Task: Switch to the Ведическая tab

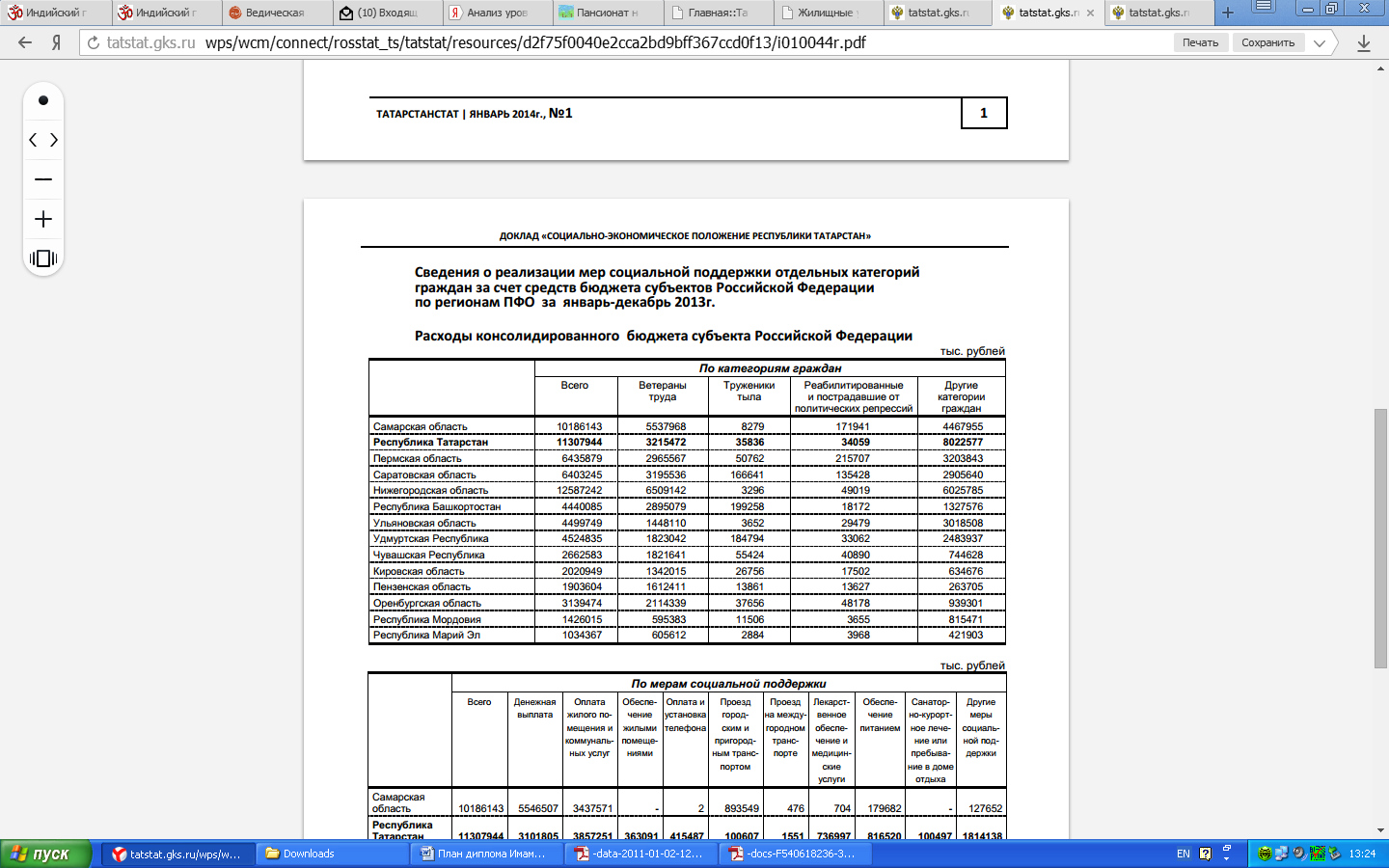Action: click(276, 13)
